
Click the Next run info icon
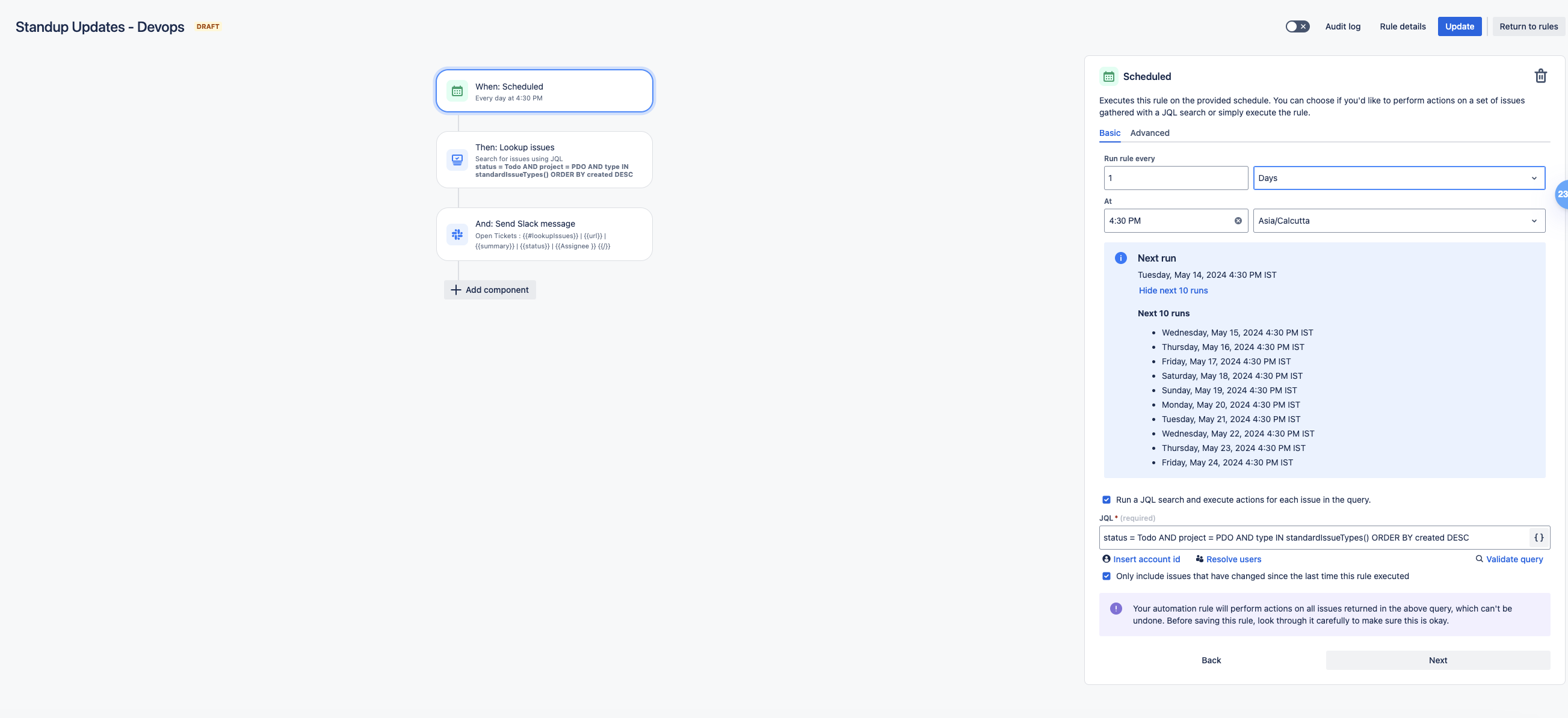pos(1120,257)
